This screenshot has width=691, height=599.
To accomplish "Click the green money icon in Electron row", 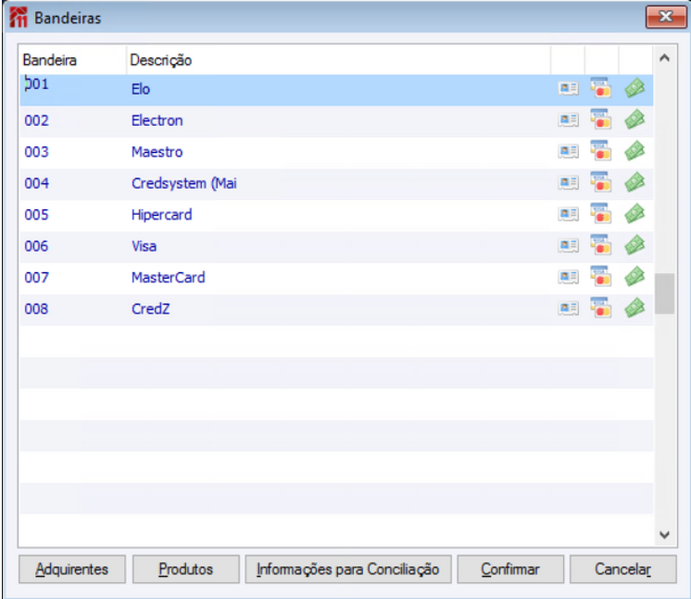I will [x=635, y=119].
